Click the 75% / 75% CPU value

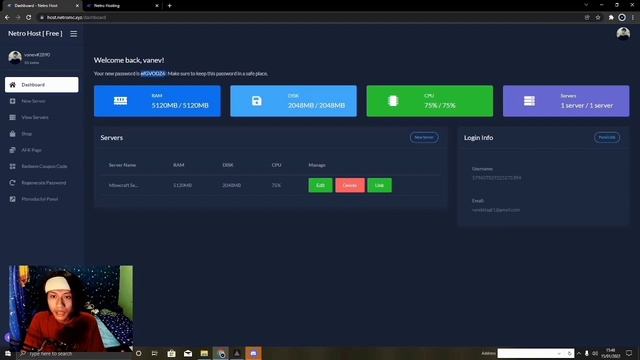[x=440, y=105]
